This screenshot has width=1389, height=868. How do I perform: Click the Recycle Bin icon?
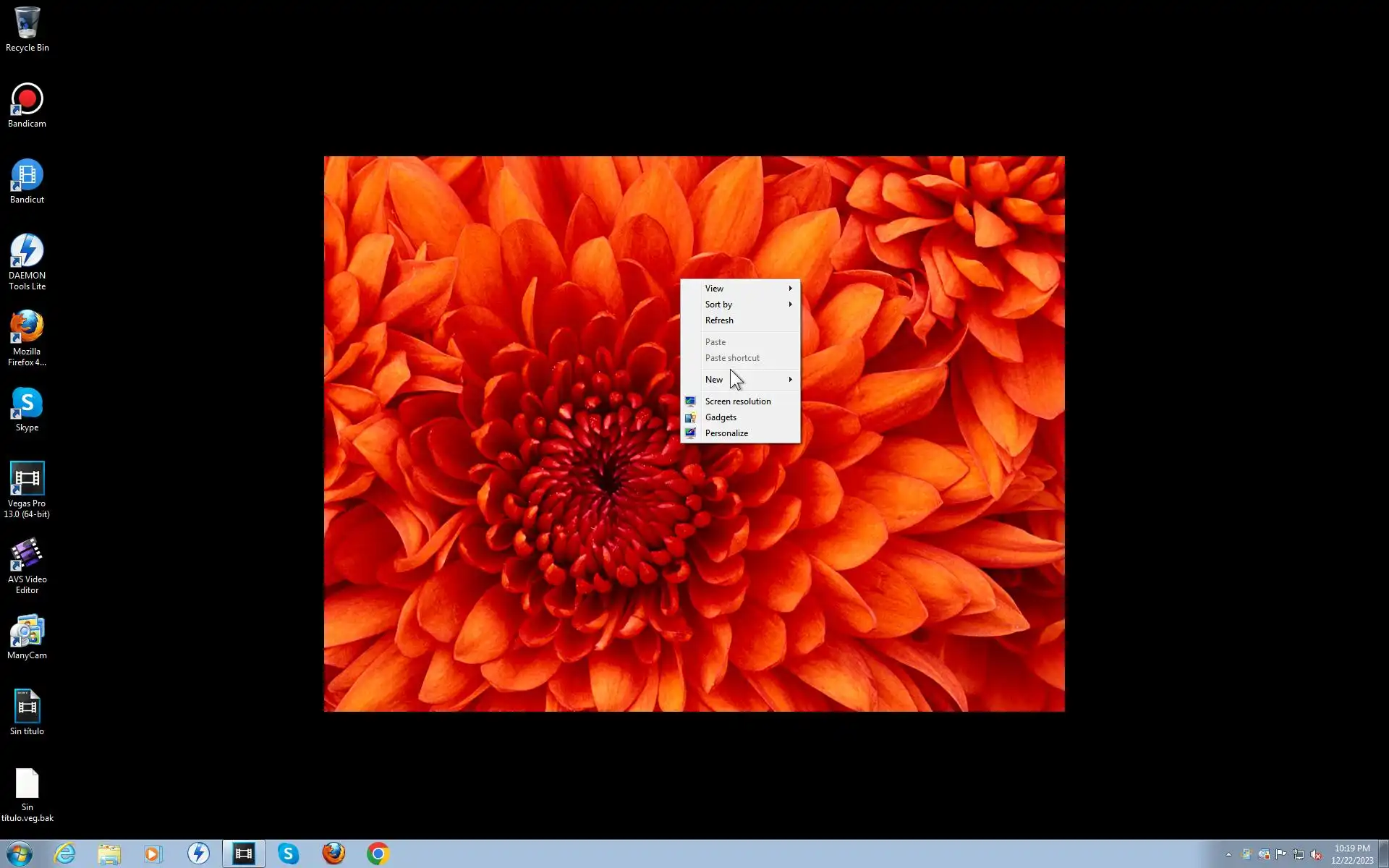(x=27, y=29)
